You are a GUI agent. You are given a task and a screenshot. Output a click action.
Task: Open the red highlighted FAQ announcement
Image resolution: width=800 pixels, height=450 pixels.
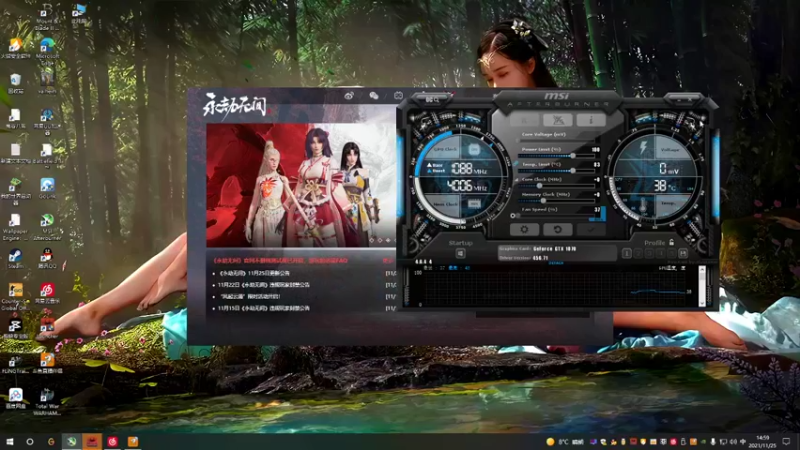[280, 260]
